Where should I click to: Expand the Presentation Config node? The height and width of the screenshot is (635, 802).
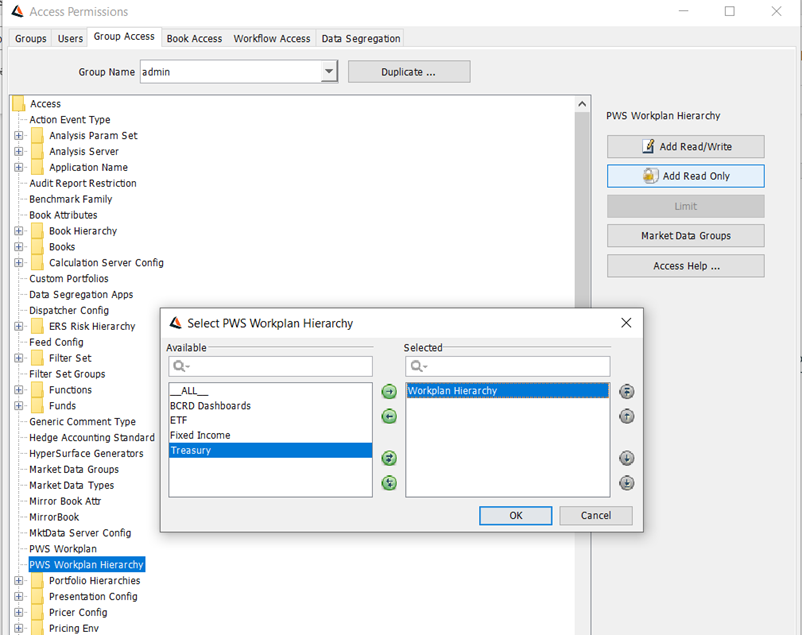pos(19,597)
